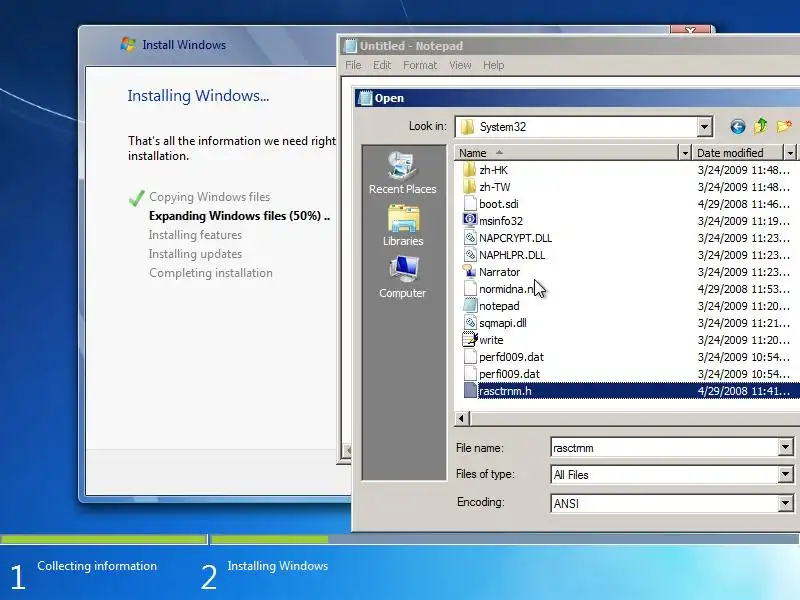Select the sqmapi.dll file icon
800x600 pixels.
pyautogui.click(x=469, y=322)
